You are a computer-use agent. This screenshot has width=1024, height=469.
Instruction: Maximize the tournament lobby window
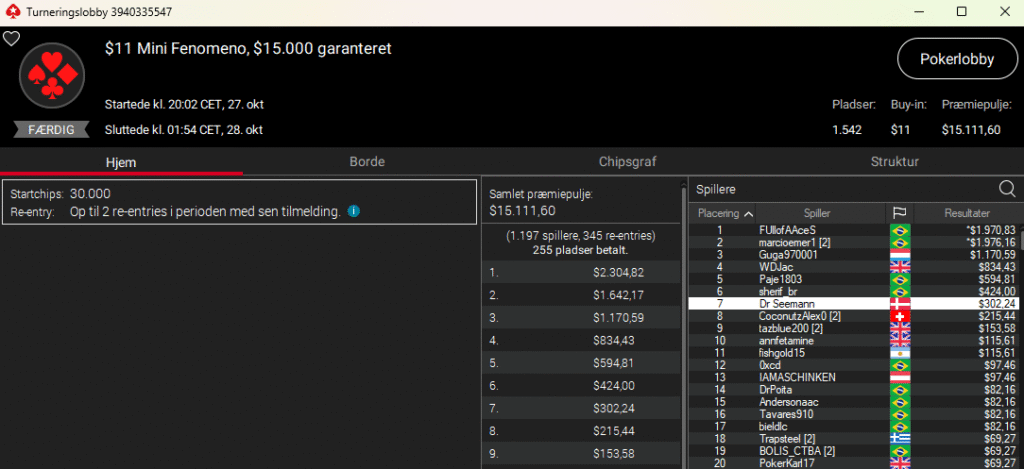coord(961,11)
